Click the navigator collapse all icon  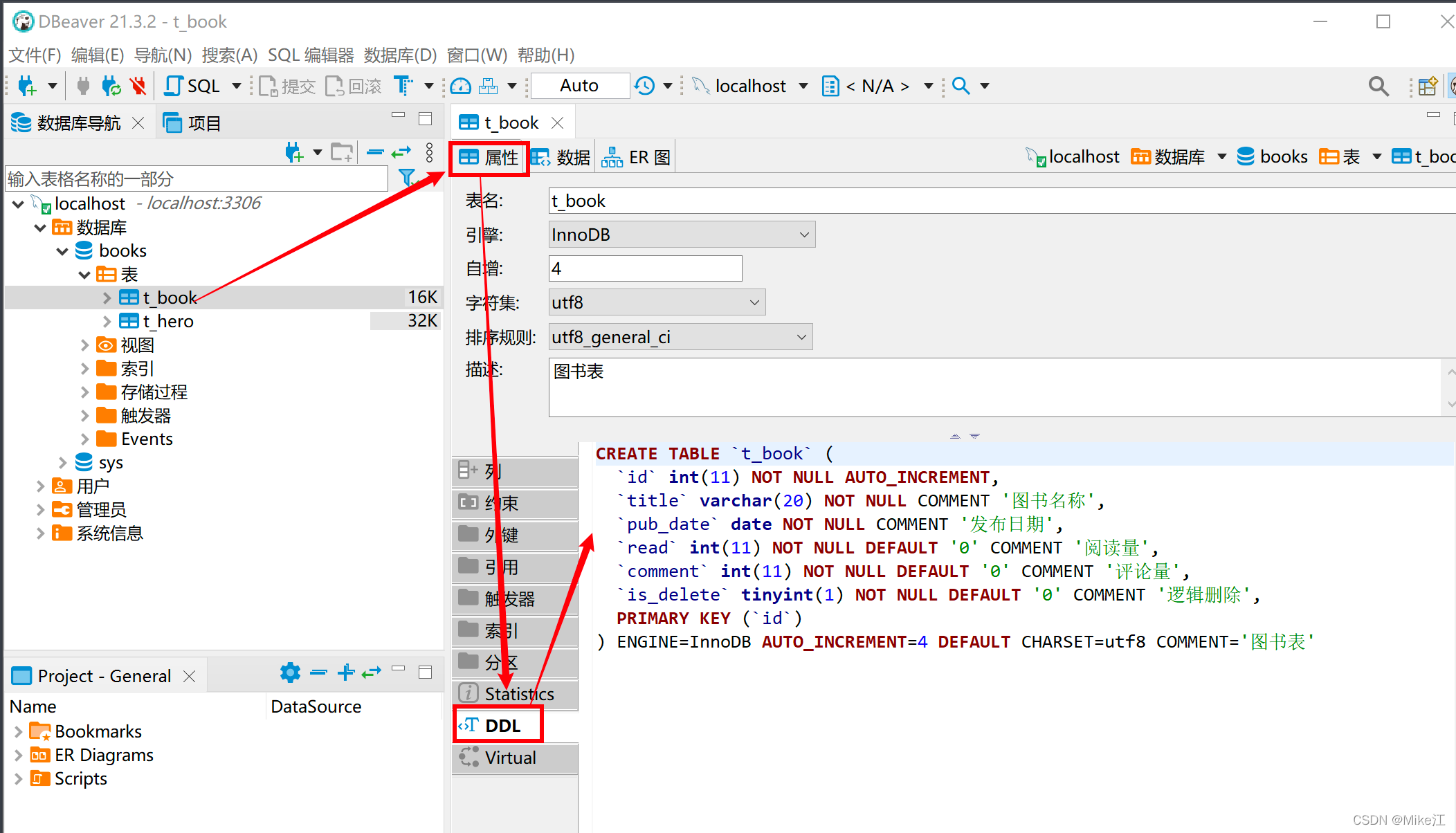click(375, 152)
